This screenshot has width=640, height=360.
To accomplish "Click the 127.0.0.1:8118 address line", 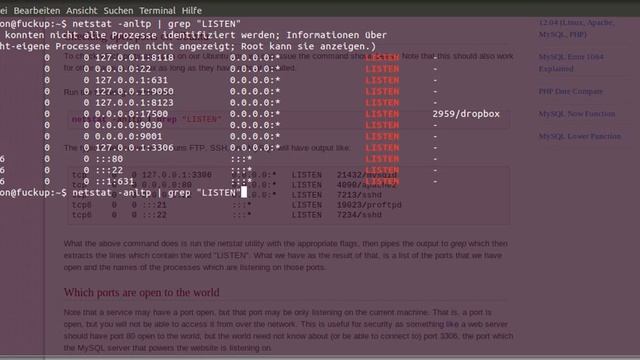I will (134, 58).
